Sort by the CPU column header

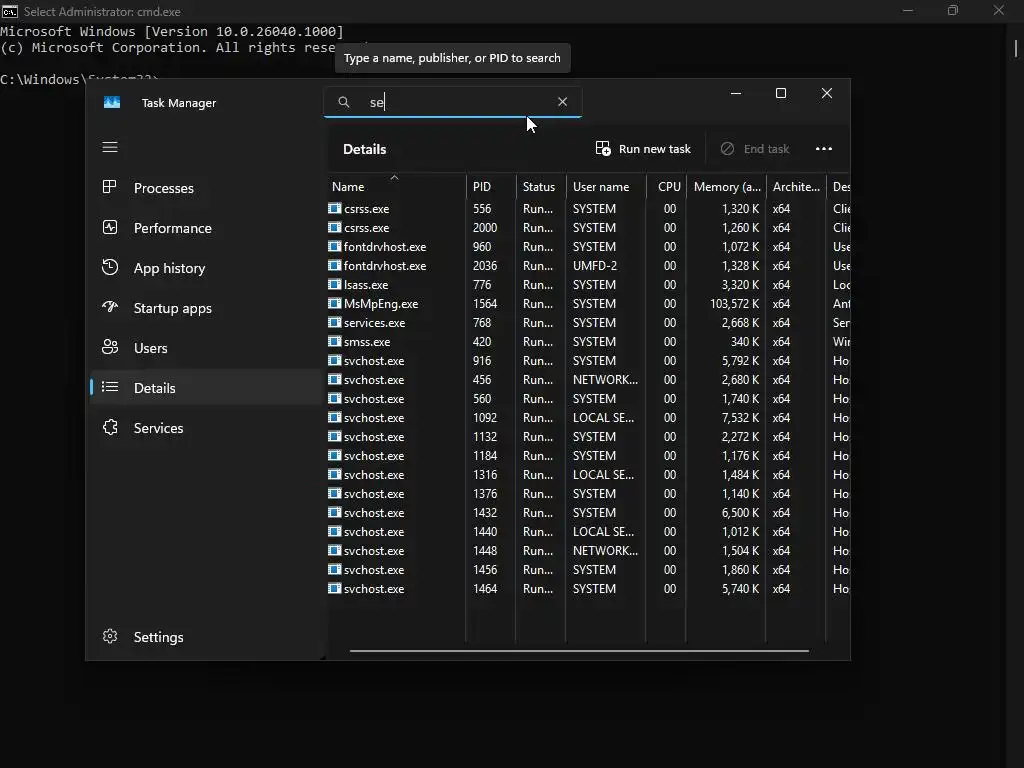coord(666,187)
